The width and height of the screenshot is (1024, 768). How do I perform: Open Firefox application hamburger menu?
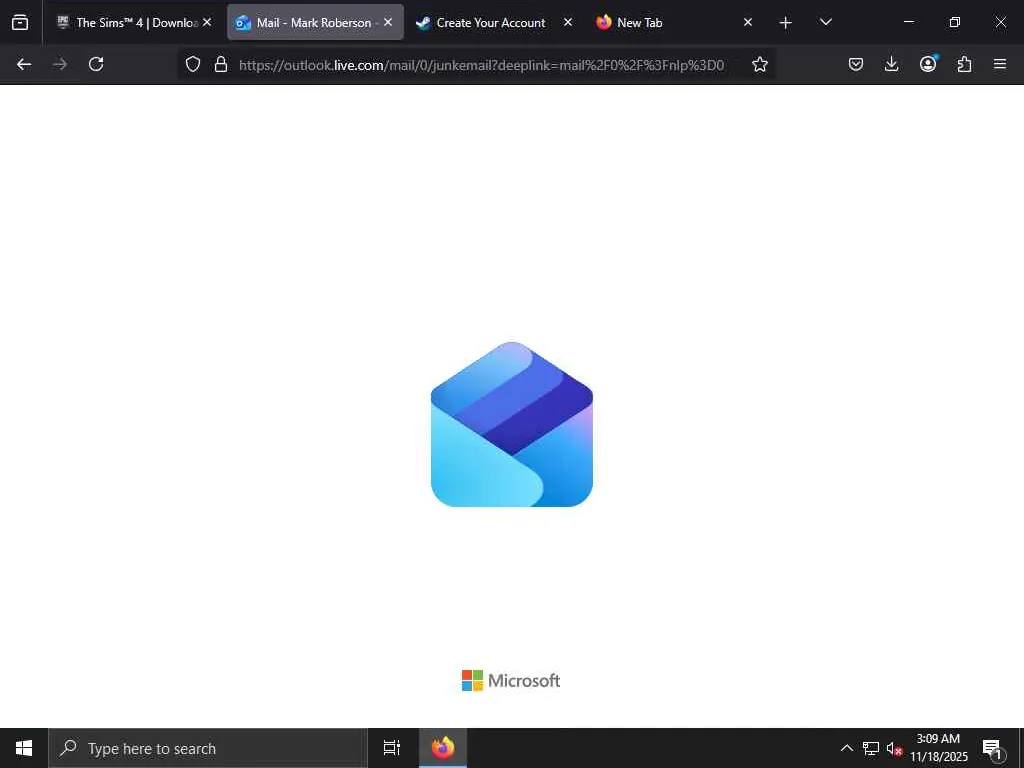click(1000, 64)
